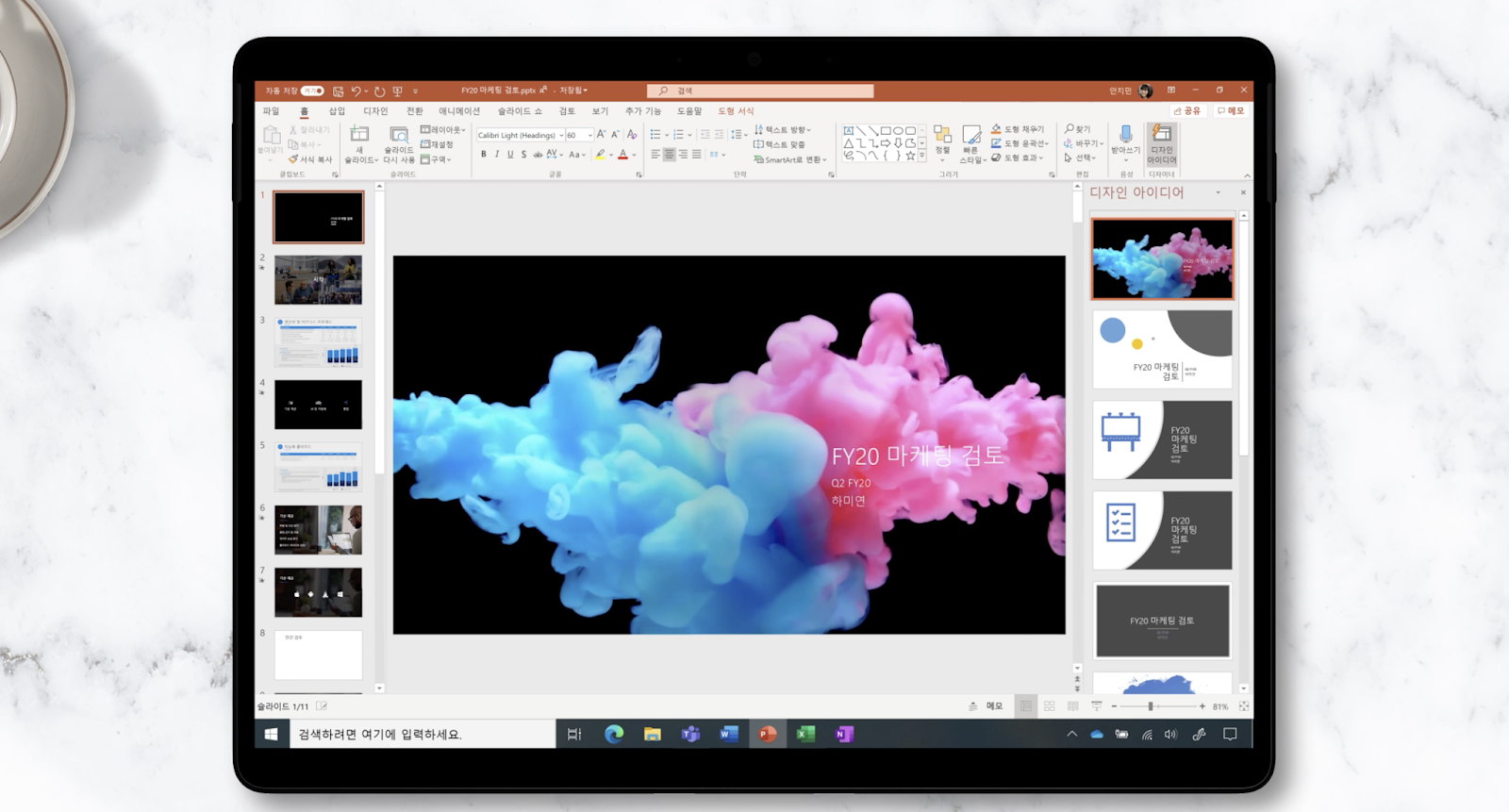
Task: Click the Normal view icon in status bar
Action: pos(1026,705)
